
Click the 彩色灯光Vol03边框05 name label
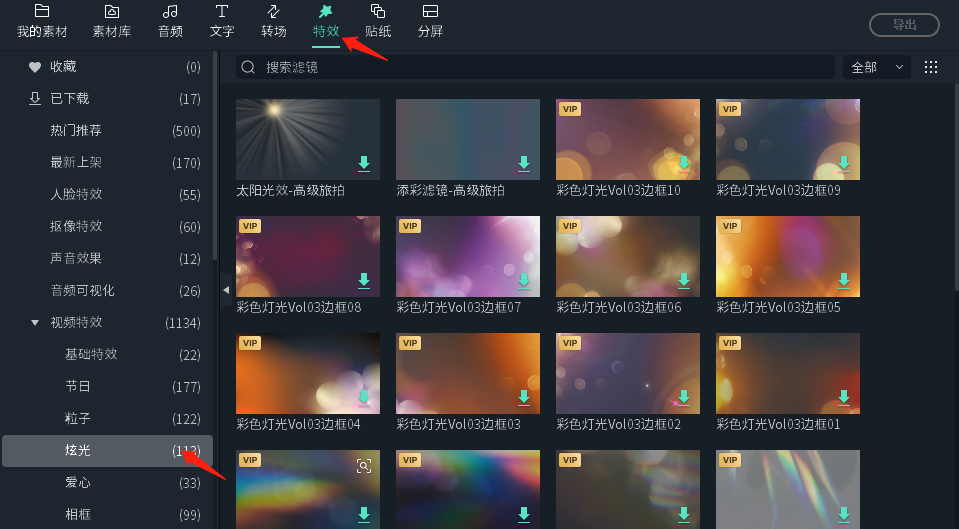click(x=778, y=307)
